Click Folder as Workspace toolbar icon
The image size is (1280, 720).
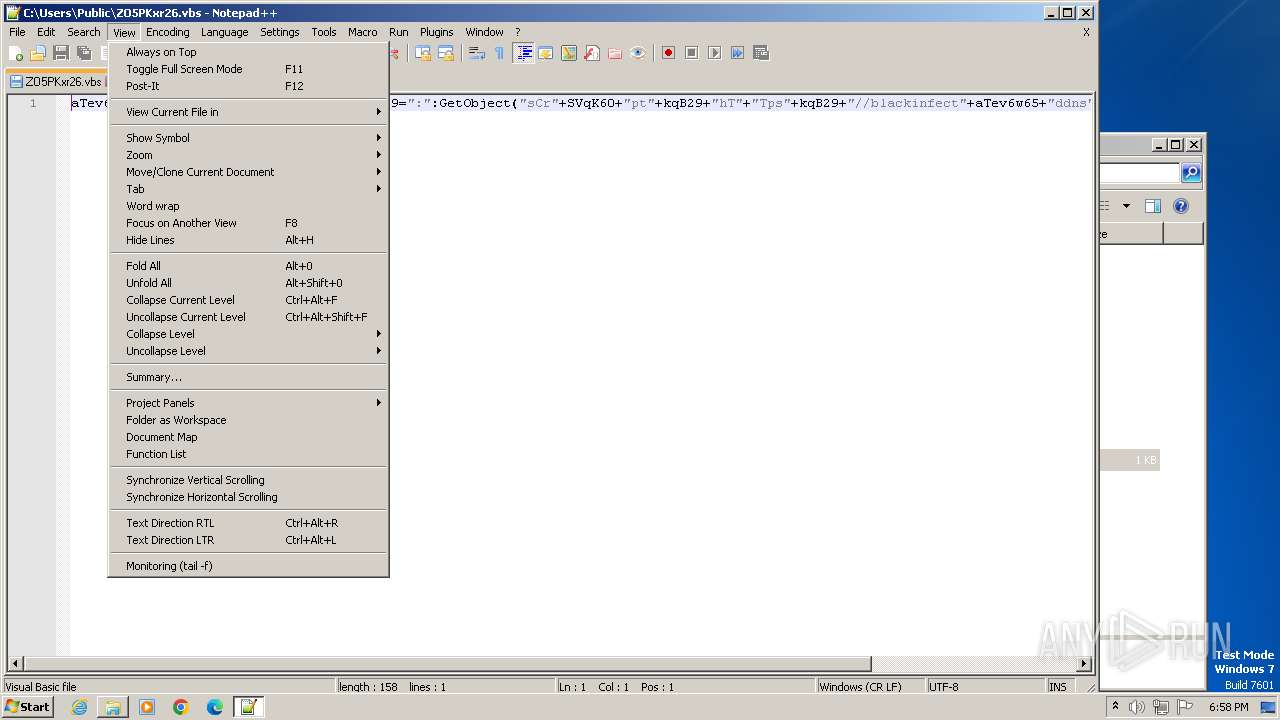[615, 53]
